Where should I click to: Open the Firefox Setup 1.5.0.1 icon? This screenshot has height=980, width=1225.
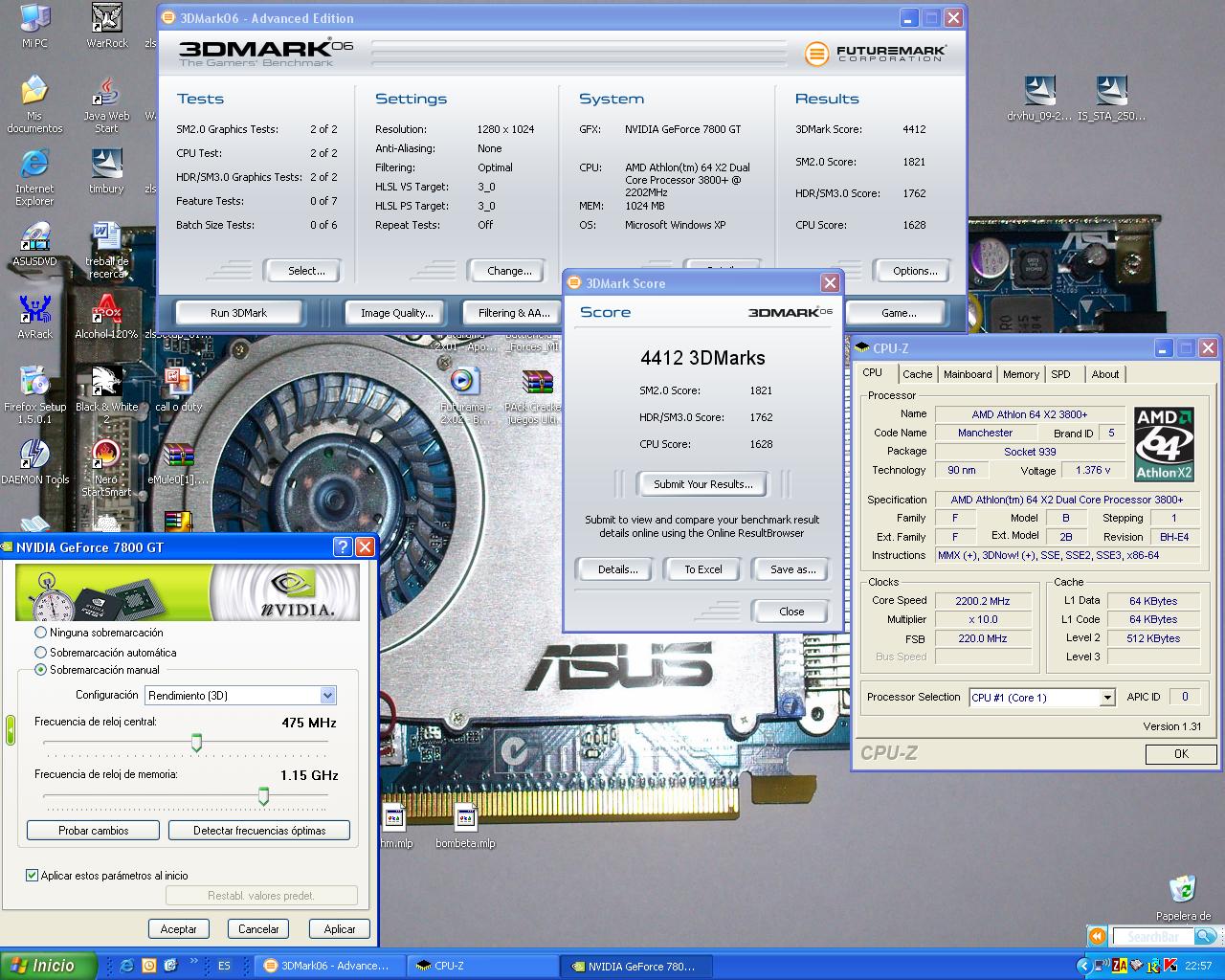coord(34,383)
